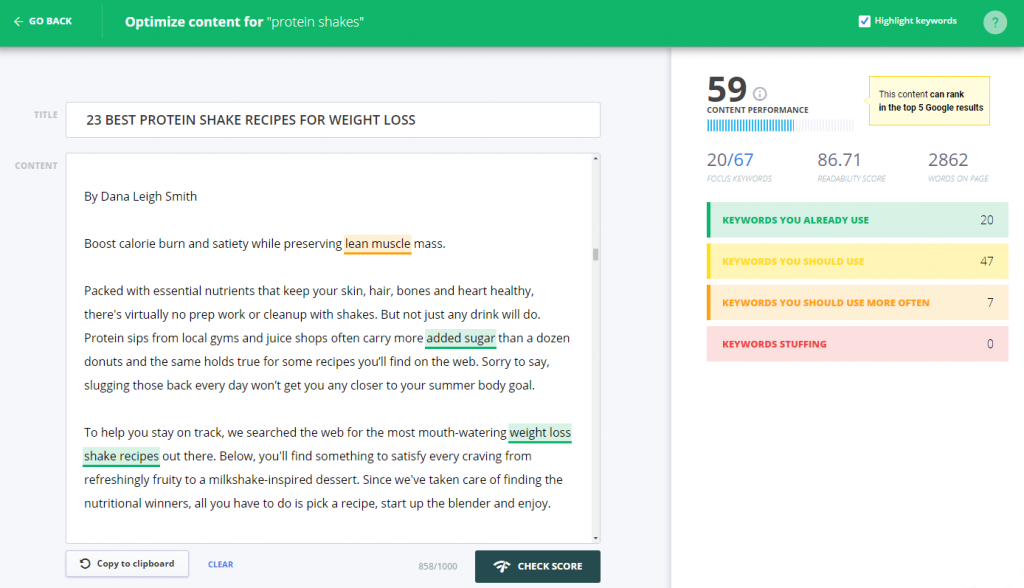This screenshot has height=588, width=1024.
Task: Click the GO BACK arrow link
Action: pos(42,21)
